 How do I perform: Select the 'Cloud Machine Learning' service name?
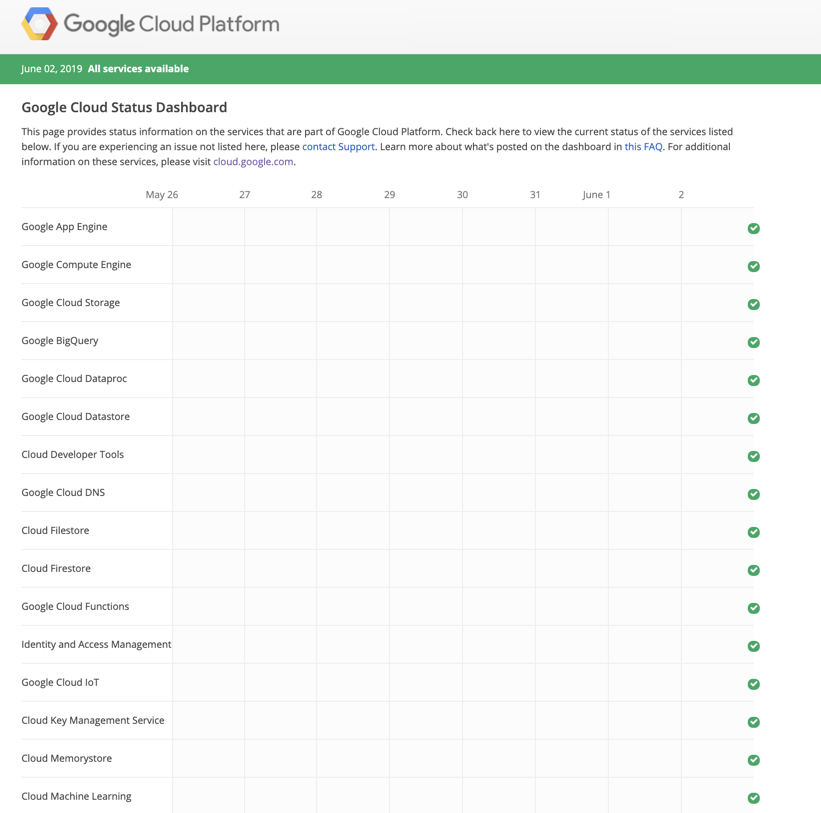click(76, 796)
